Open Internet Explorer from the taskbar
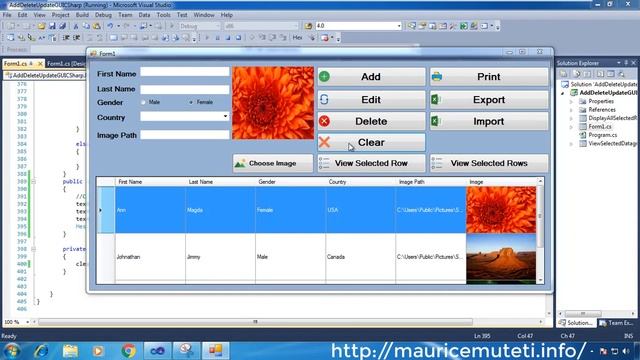Image resolution: width=640 pixels, height=360 pixels. (x=41, y=351)
